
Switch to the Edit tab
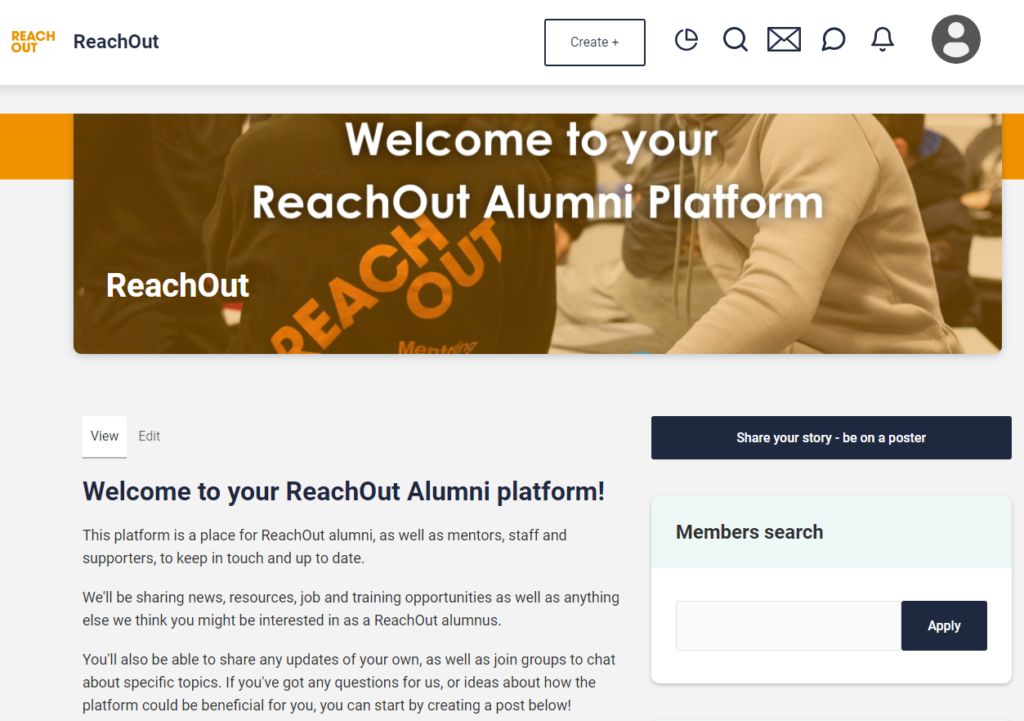[149, 436]
